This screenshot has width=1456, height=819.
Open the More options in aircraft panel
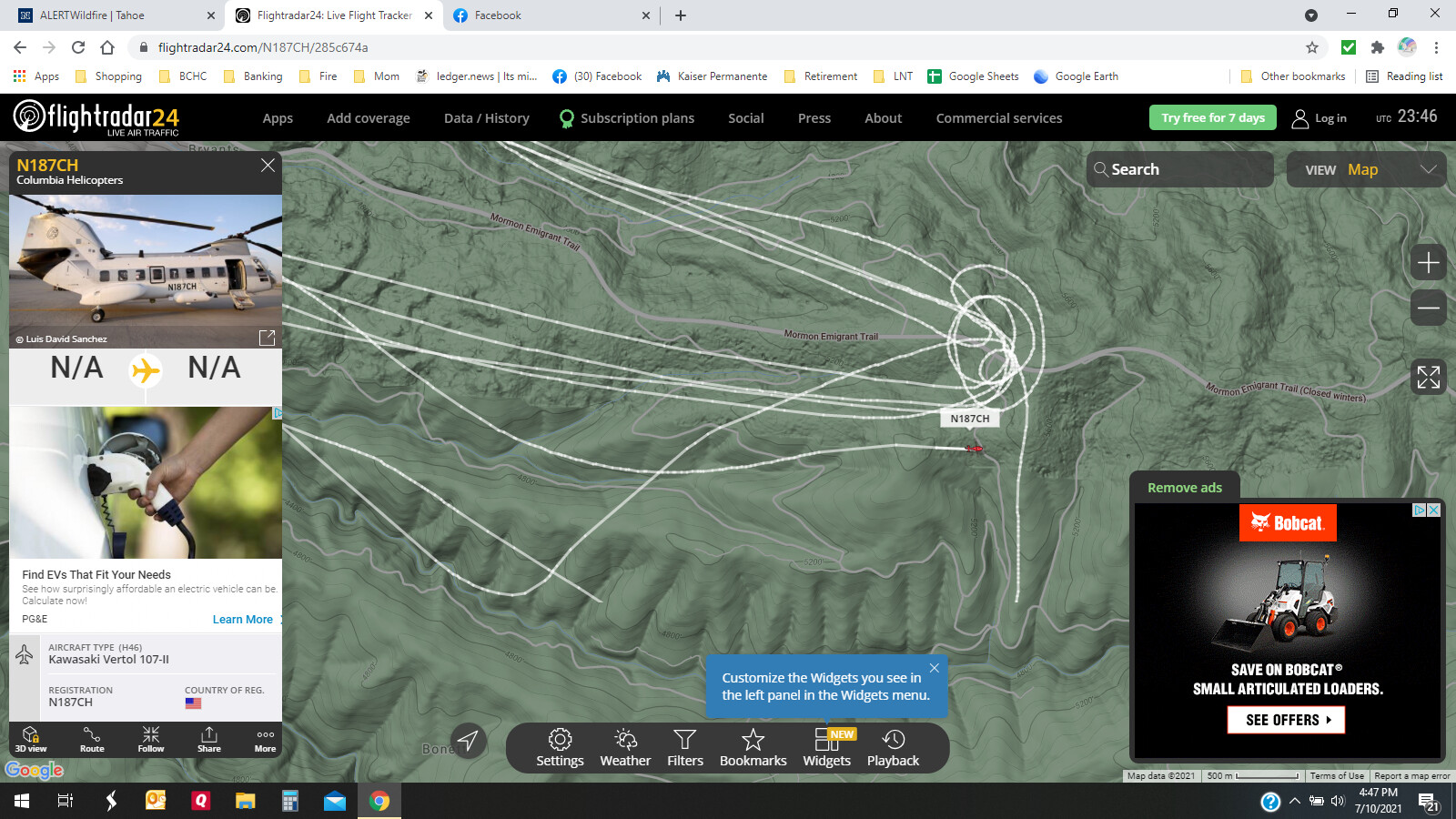(x=265, y=739)
